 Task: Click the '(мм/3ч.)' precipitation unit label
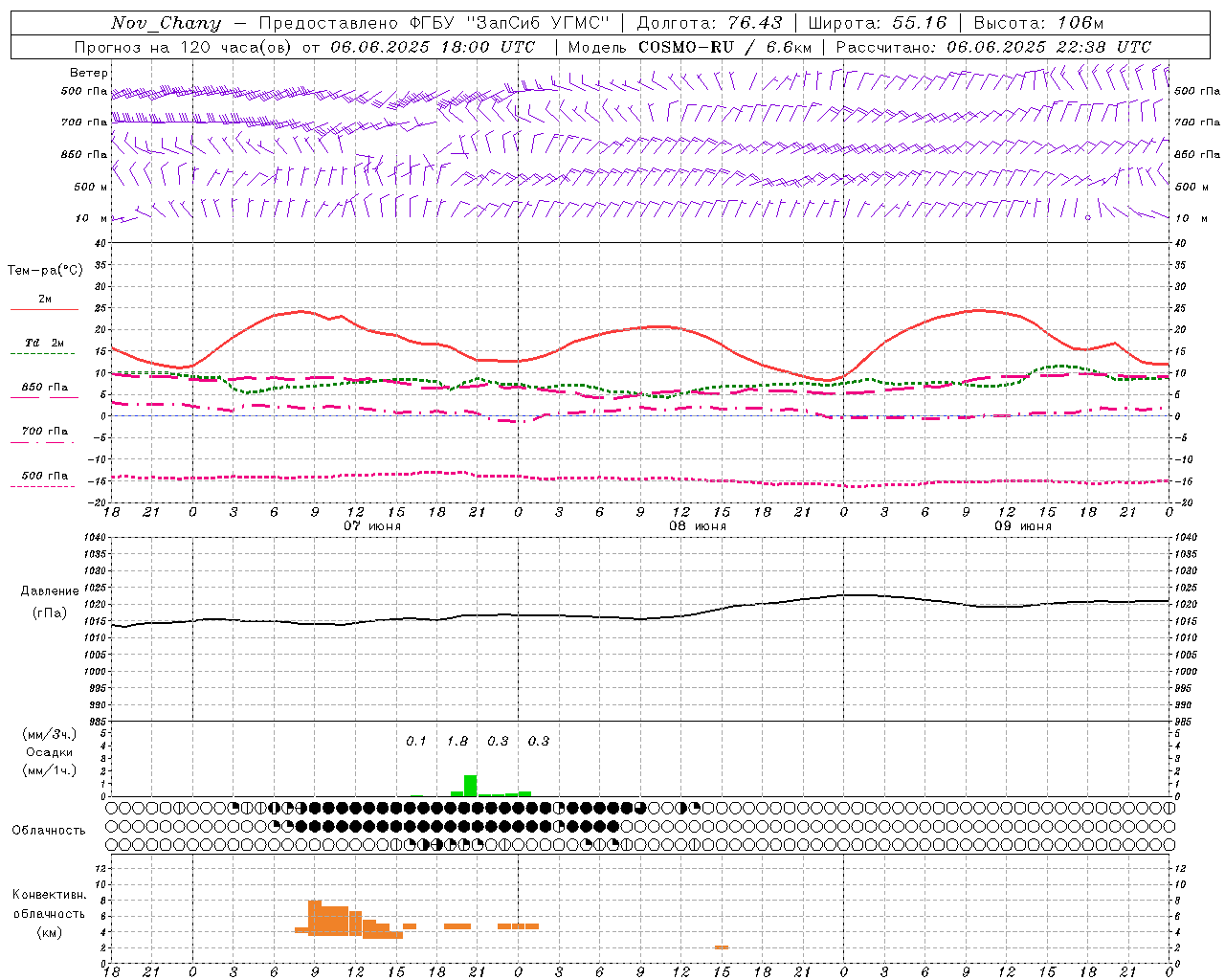[50, 735]
